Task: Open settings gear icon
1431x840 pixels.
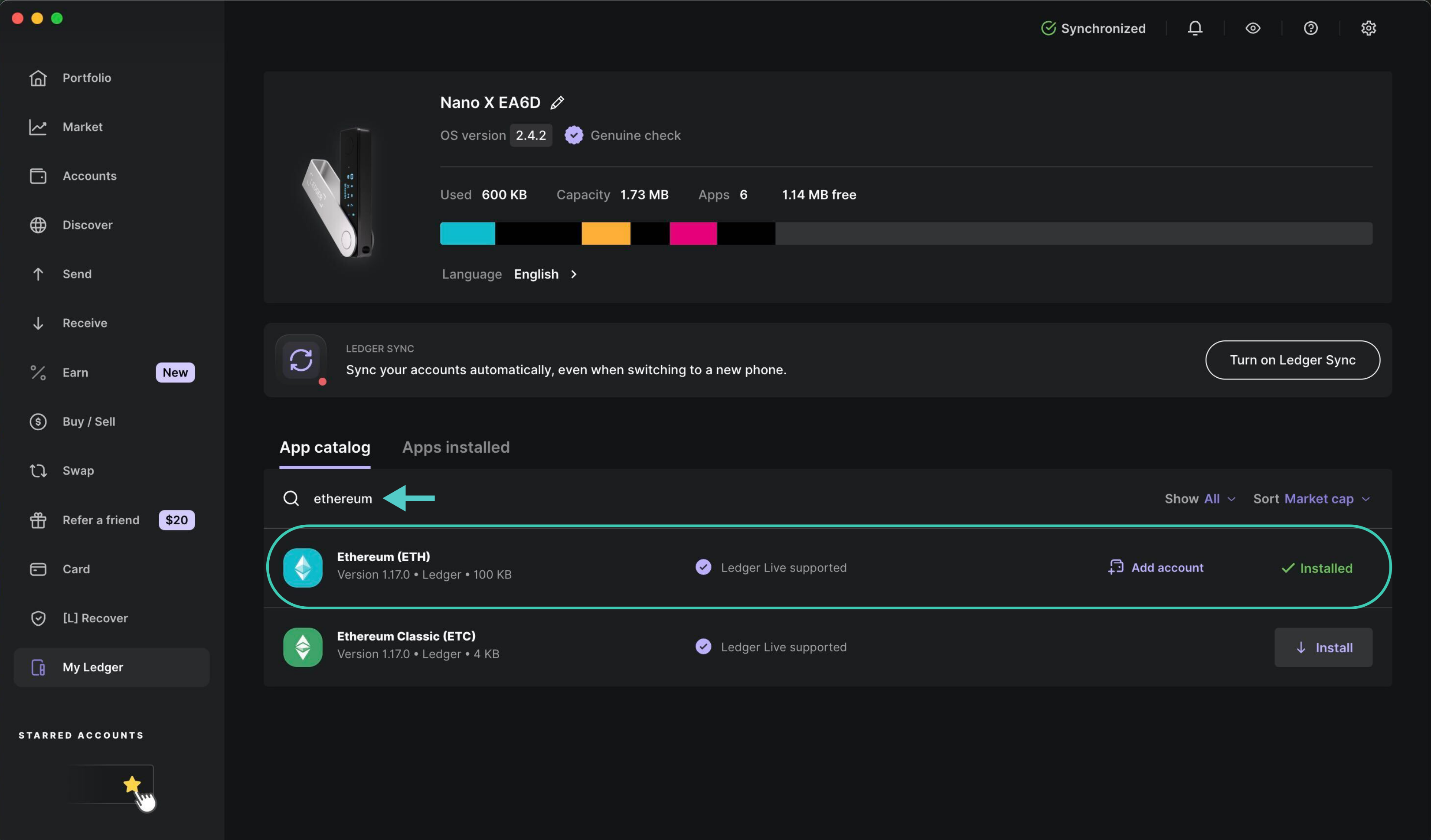Action: (x=1369, y=28)
